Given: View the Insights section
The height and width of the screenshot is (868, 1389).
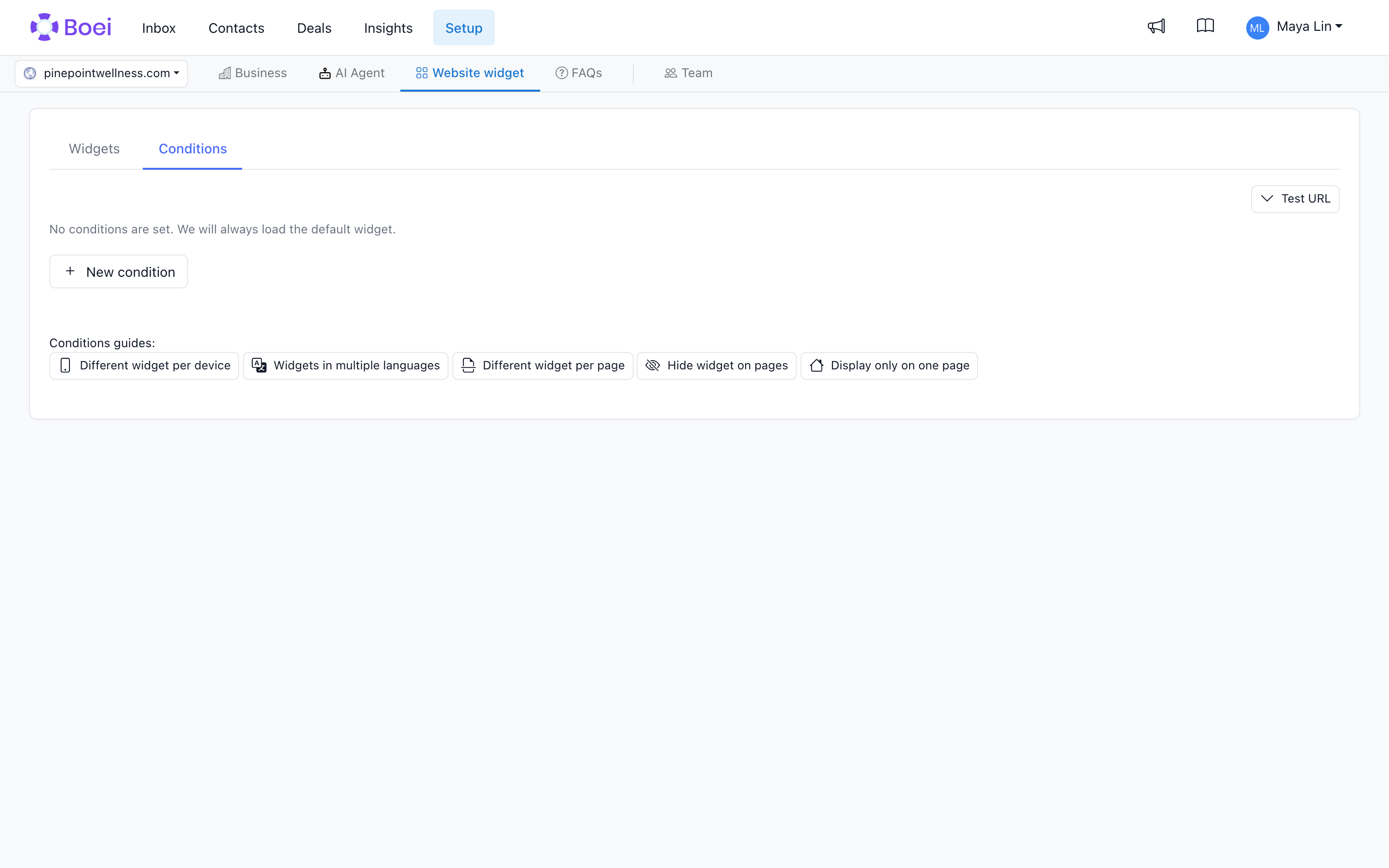Looking at the screenshot, I should 388,27.
